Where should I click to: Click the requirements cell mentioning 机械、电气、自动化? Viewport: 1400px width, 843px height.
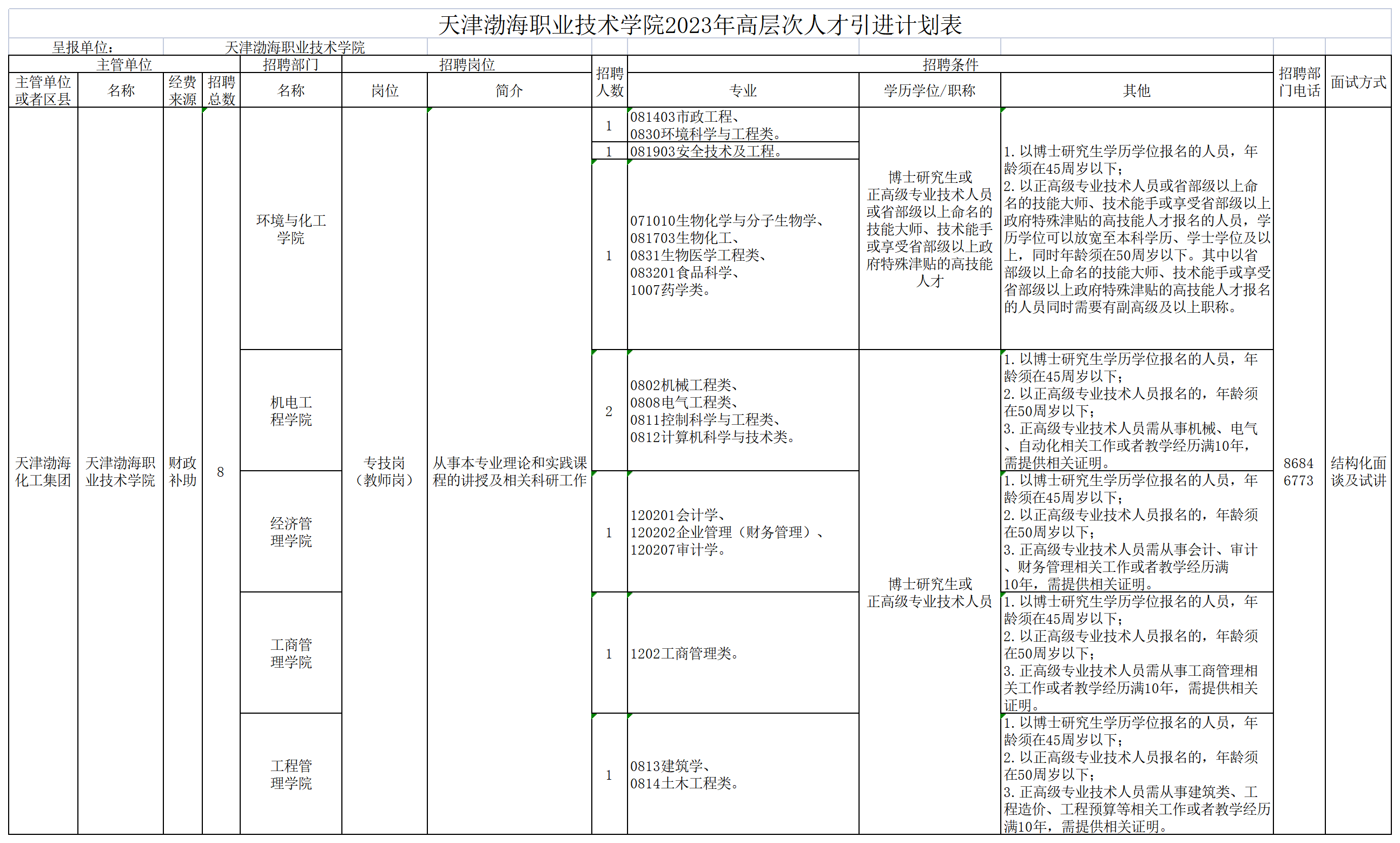point(1137,410)
